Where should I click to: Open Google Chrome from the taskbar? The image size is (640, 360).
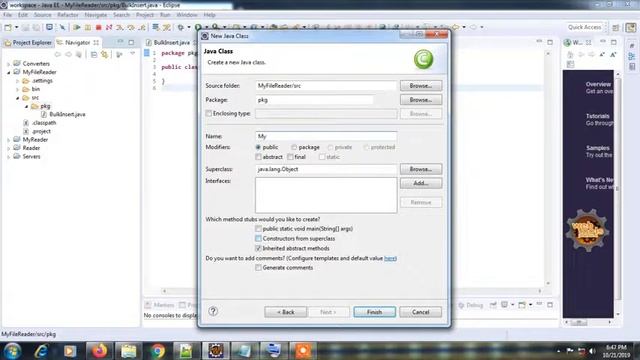[158, 351]
